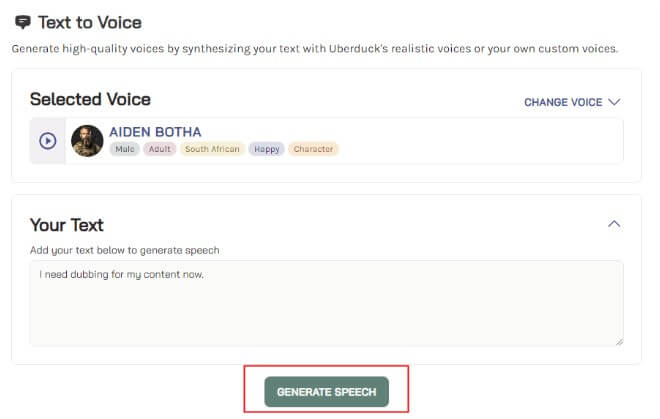Click 'Add your text below' helper label

(x=125, y=251)
